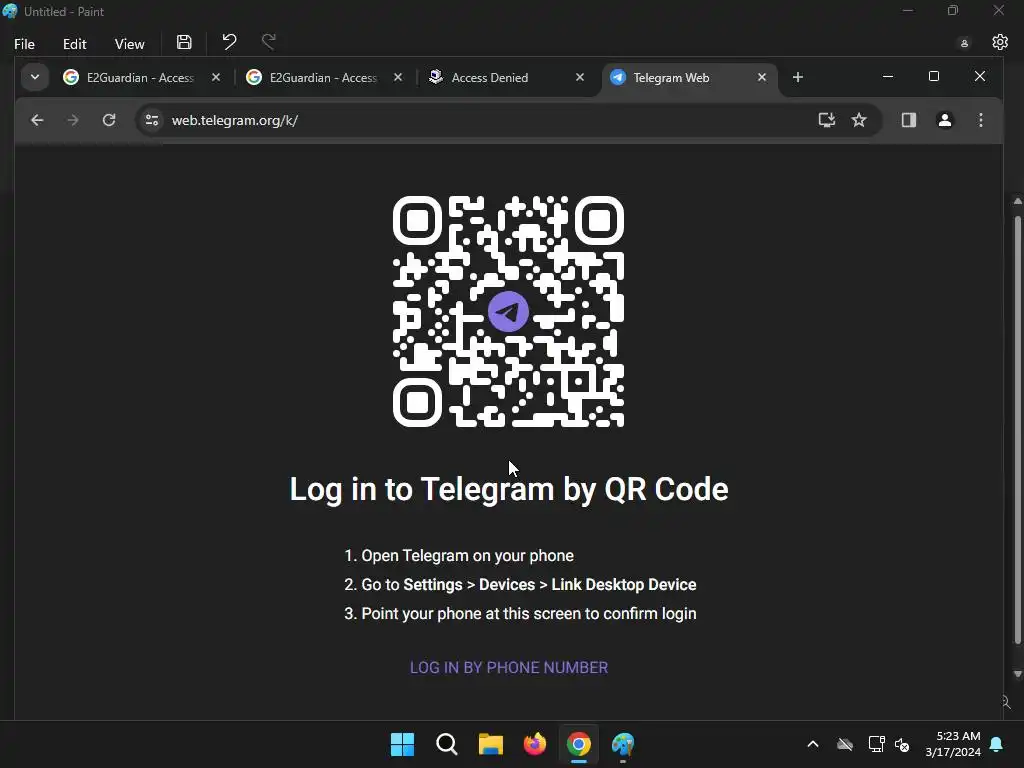
Task: Open Firefox from taskbar
Action: coord(535,744)
